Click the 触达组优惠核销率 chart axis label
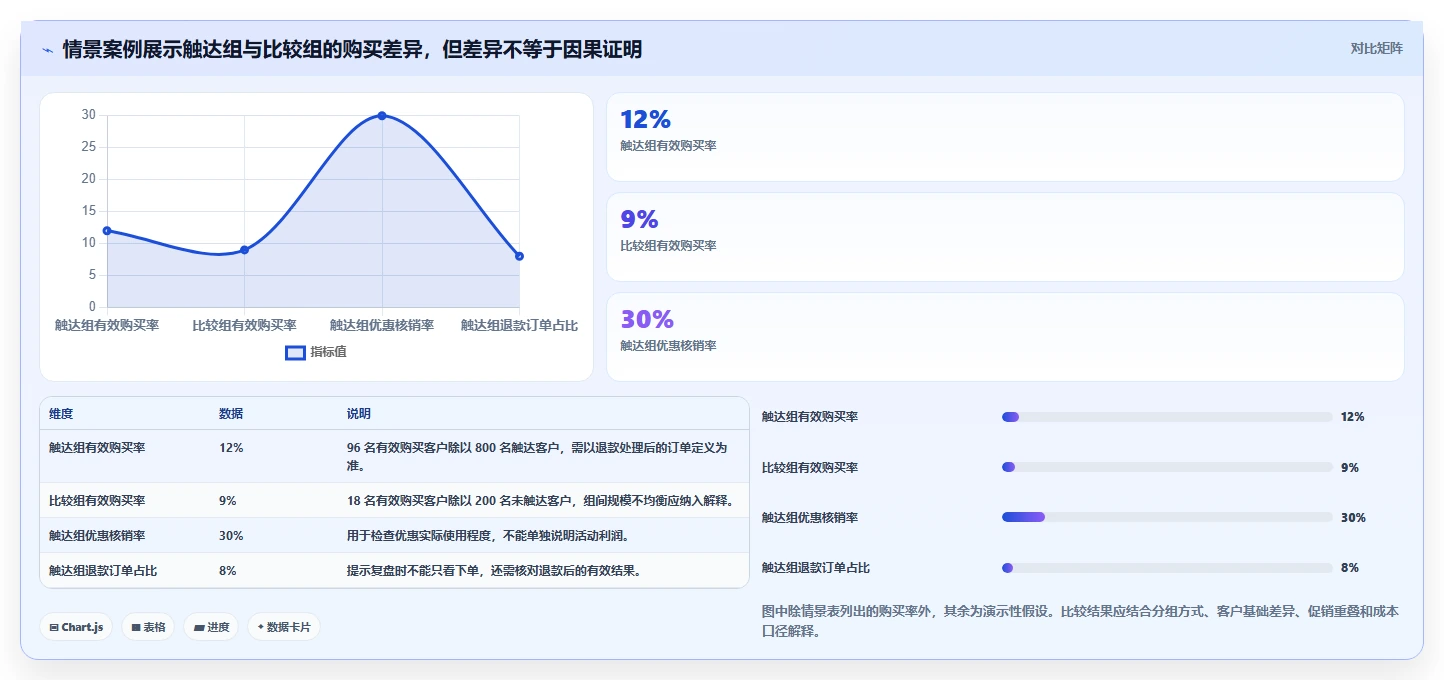The height and width of the screenshot is (680, 1444). coord(382,325)
